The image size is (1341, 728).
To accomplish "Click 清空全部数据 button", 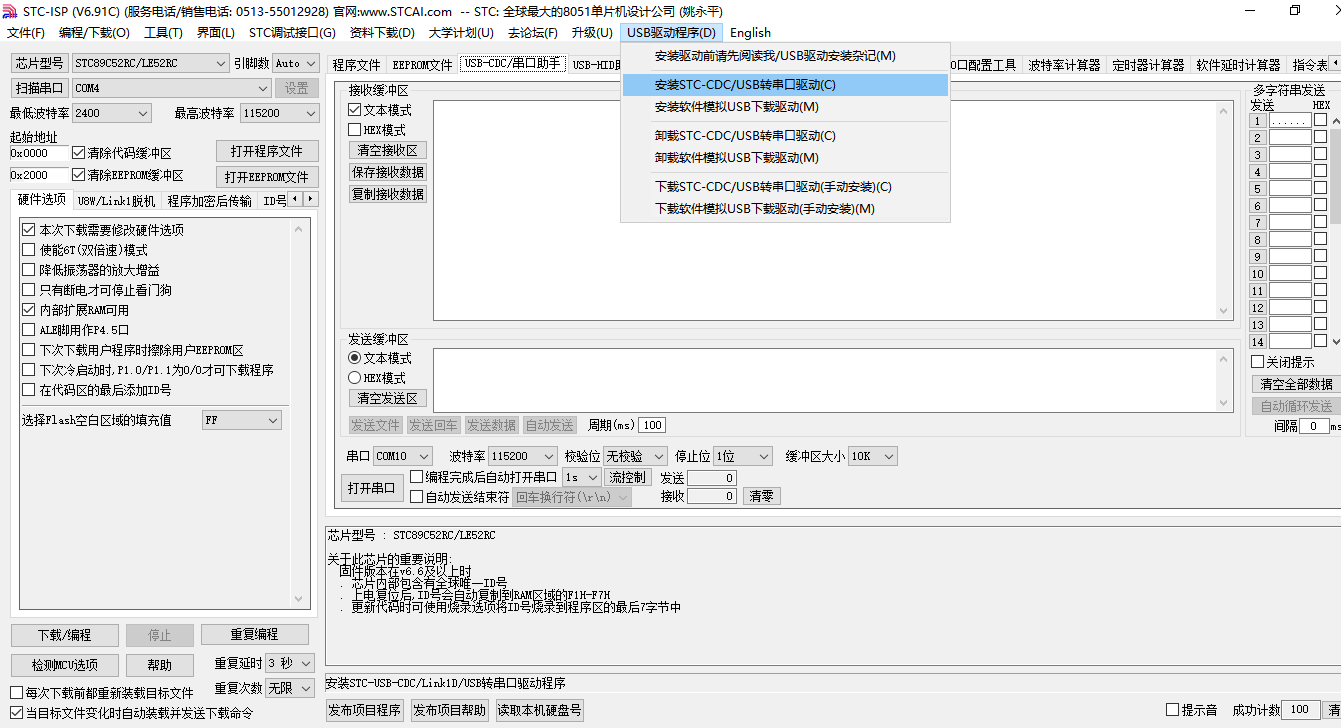I will tap(1296, 384).
